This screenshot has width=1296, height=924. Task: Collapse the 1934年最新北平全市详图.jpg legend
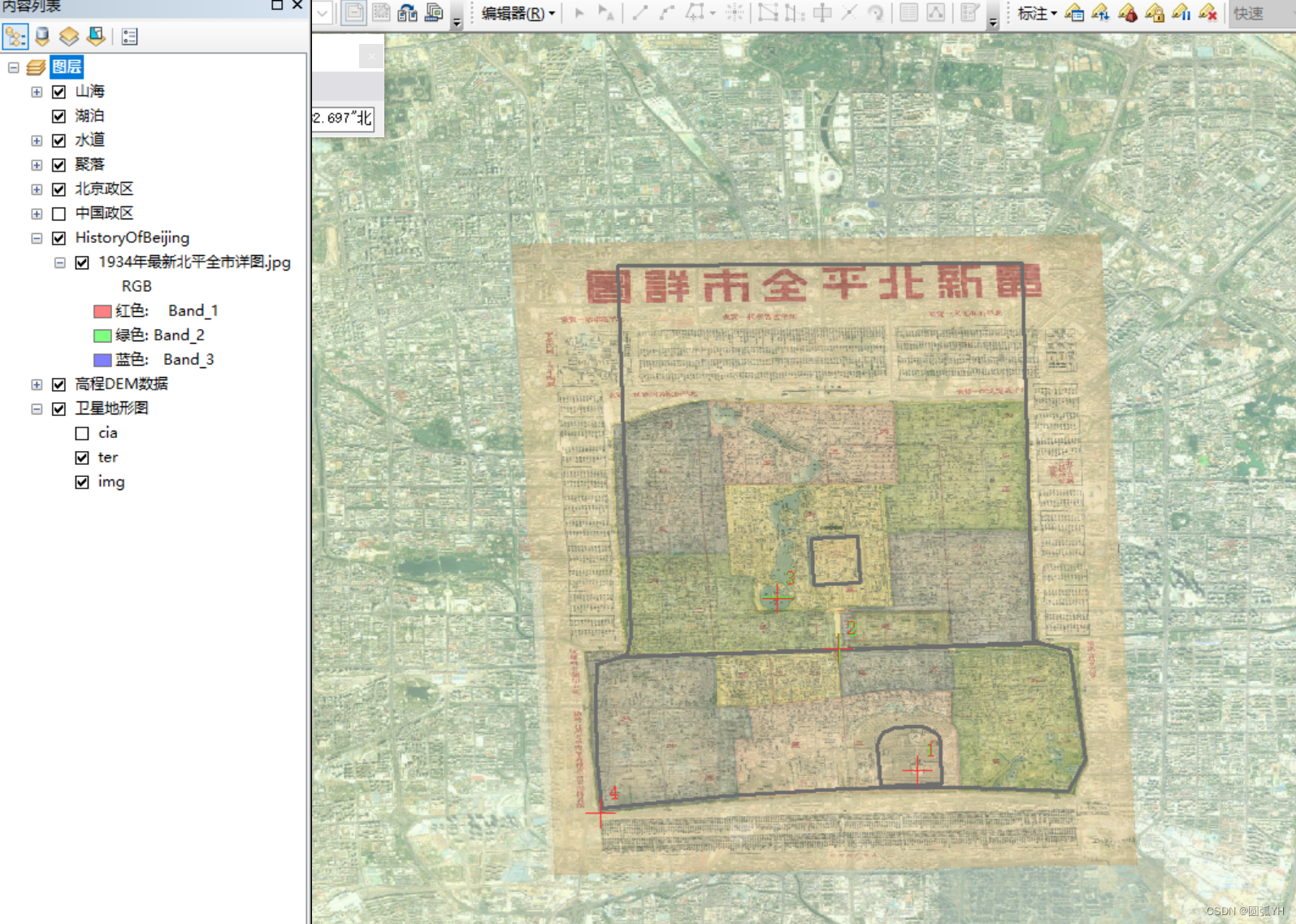60,262
